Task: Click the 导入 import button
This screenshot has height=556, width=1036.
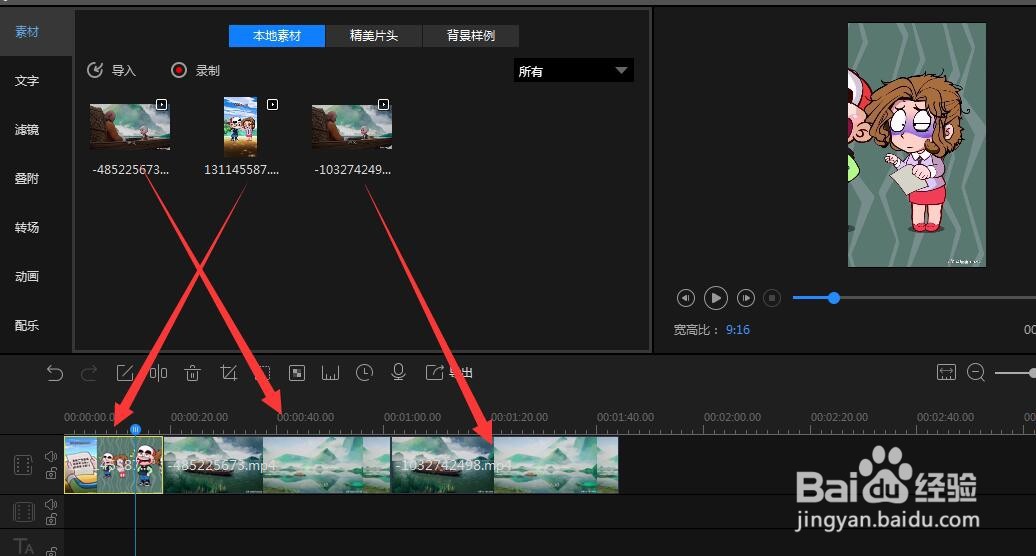Action: (112, 70)
